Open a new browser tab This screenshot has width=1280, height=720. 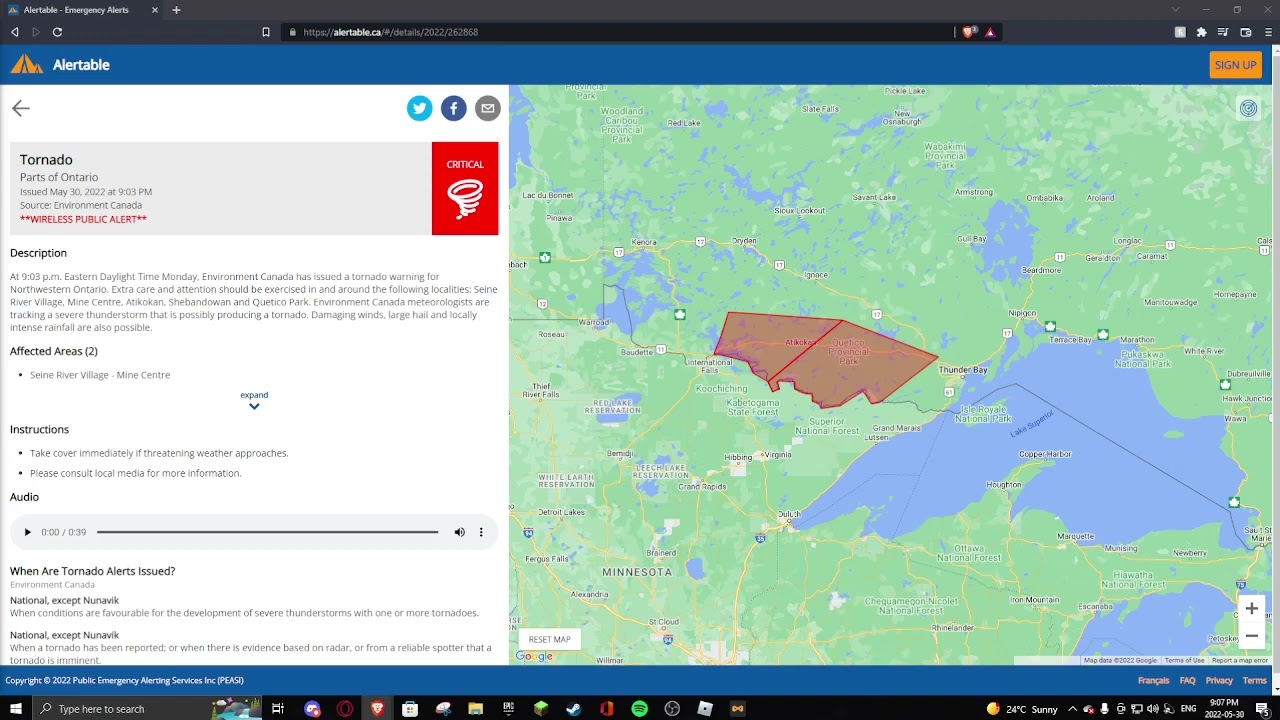[x=176, y=10]
